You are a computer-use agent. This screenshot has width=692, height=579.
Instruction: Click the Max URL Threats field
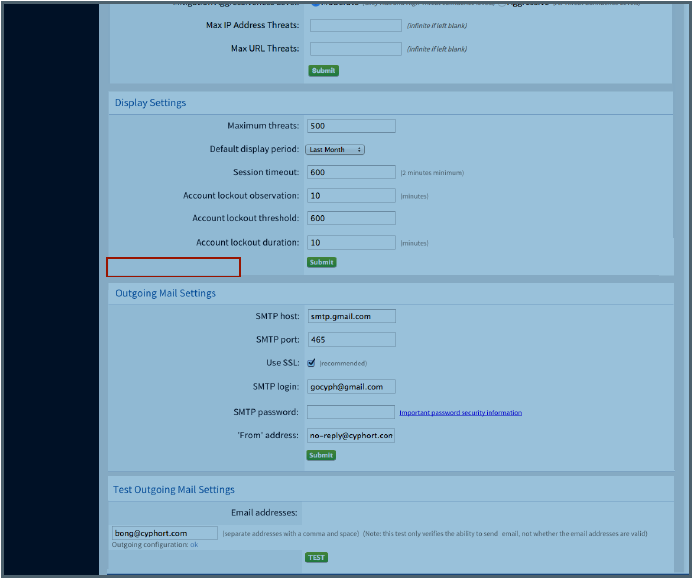coord(356,49)
